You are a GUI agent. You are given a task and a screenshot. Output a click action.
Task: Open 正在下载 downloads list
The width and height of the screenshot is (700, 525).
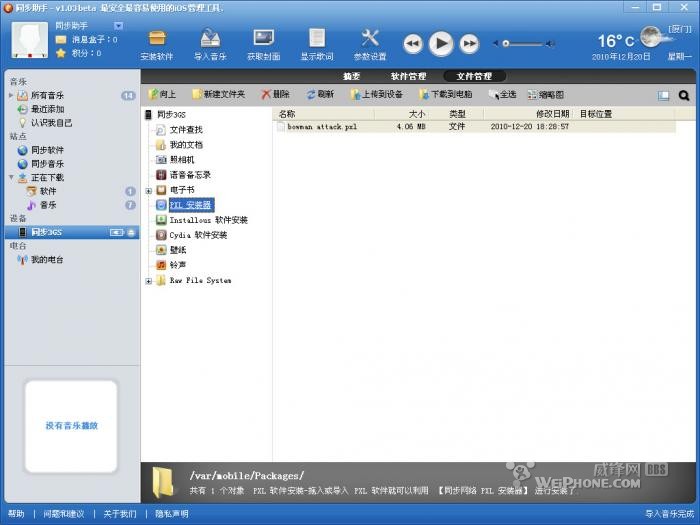click(47, 178)
